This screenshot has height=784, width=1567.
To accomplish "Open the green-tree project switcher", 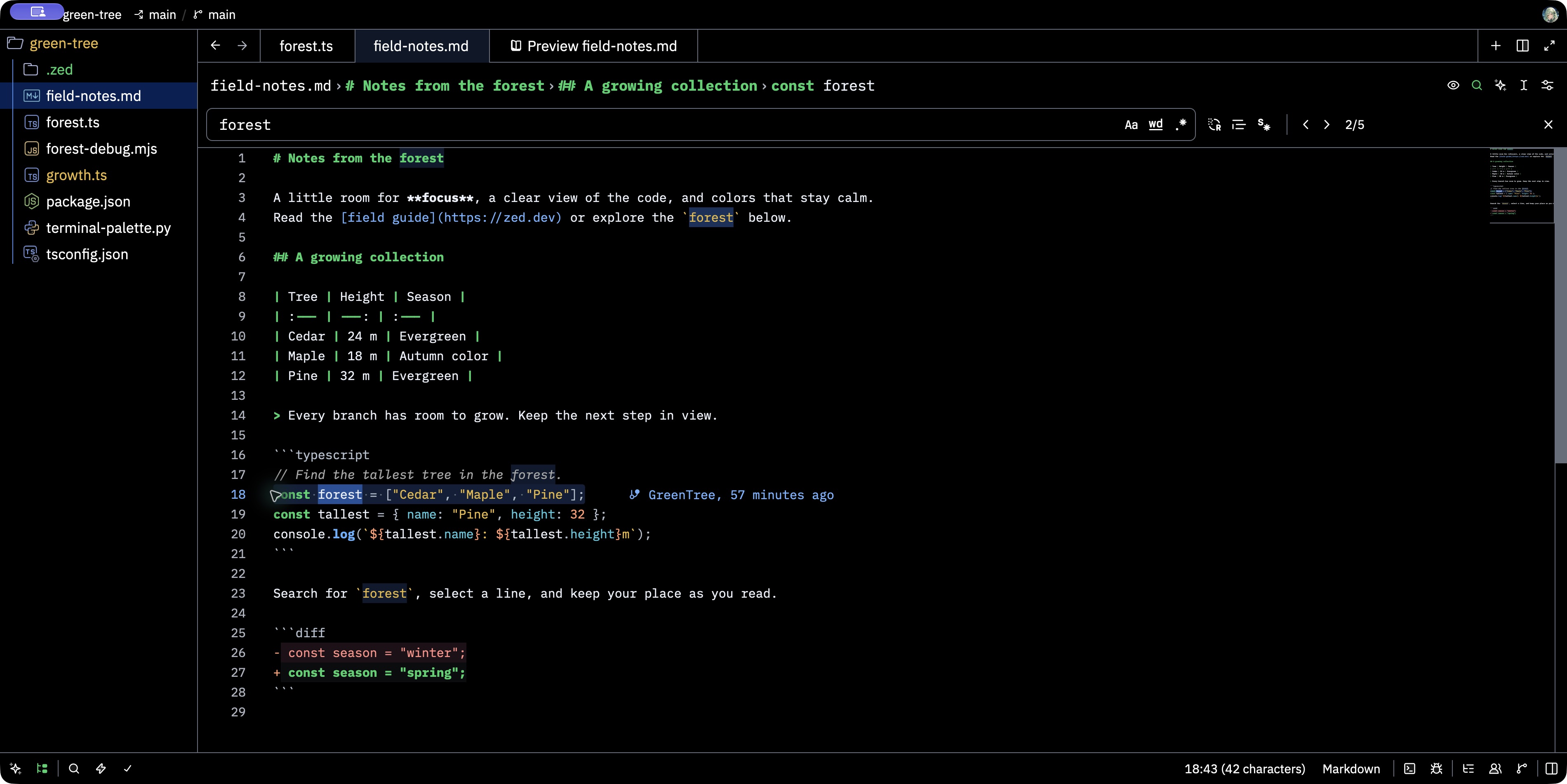I will click(92, 14).
